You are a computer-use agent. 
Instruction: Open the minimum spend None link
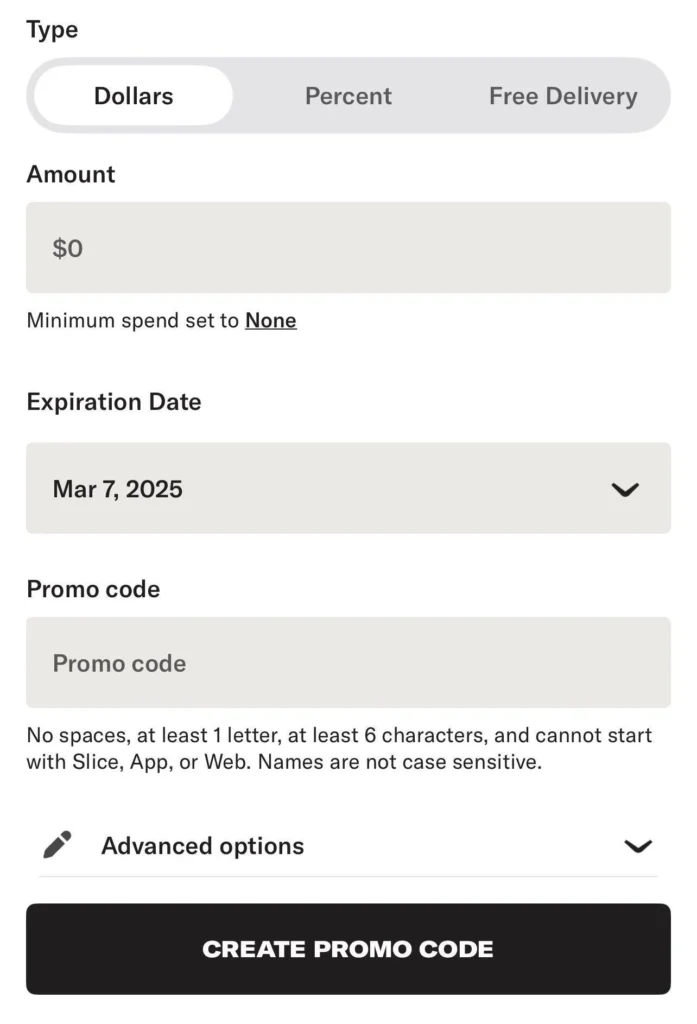click(x=271, y=321)
